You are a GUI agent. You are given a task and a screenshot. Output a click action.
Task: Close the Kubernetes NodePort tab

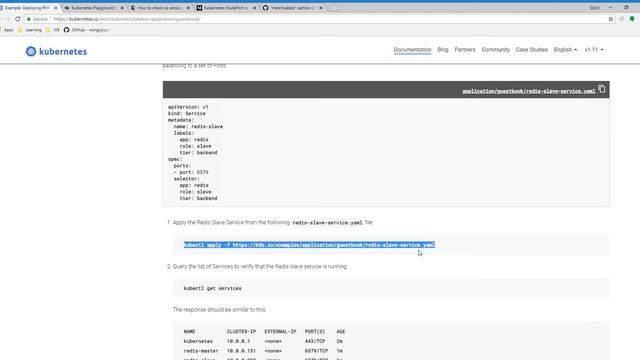(x=254, y=8)
